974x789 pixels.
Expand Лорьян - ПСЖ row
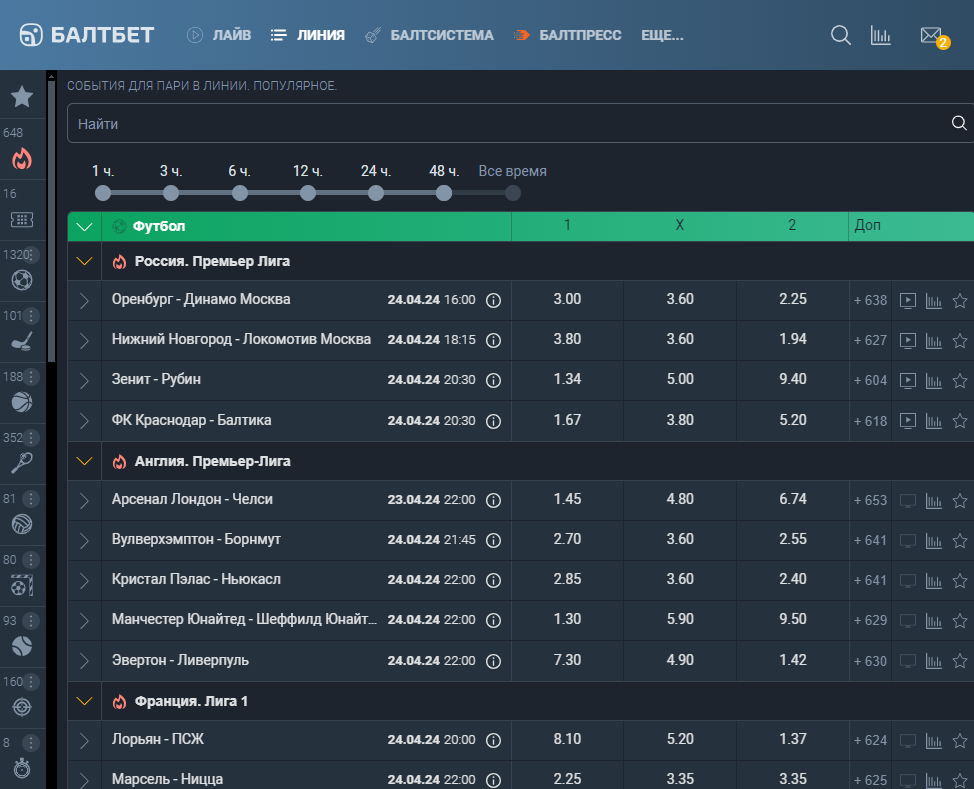point(84,741)
